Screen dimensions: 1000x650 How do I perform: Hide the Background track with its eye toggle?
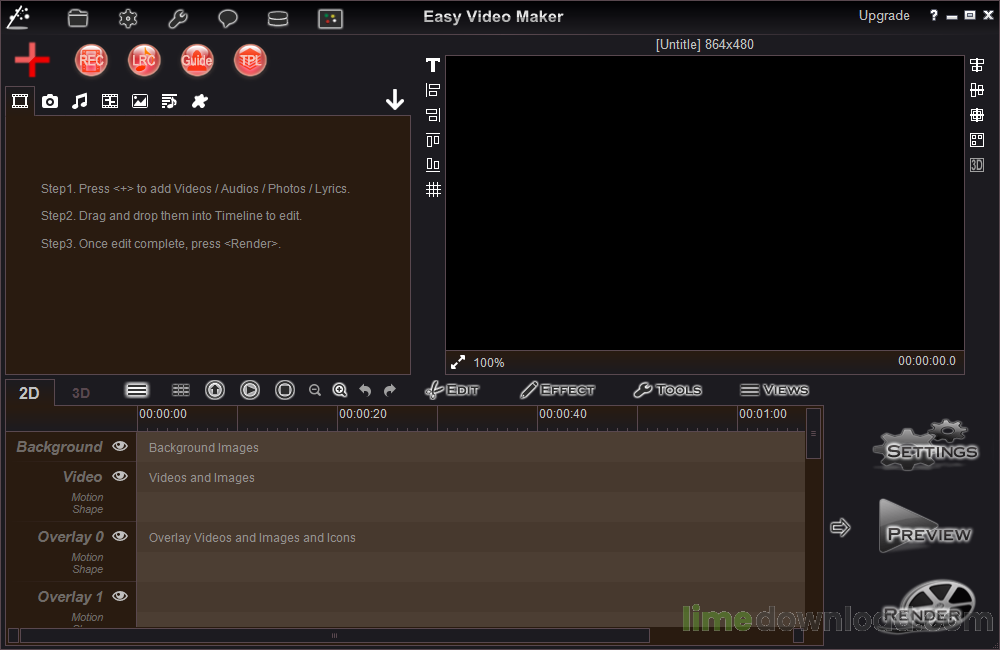tap(119, 446)
